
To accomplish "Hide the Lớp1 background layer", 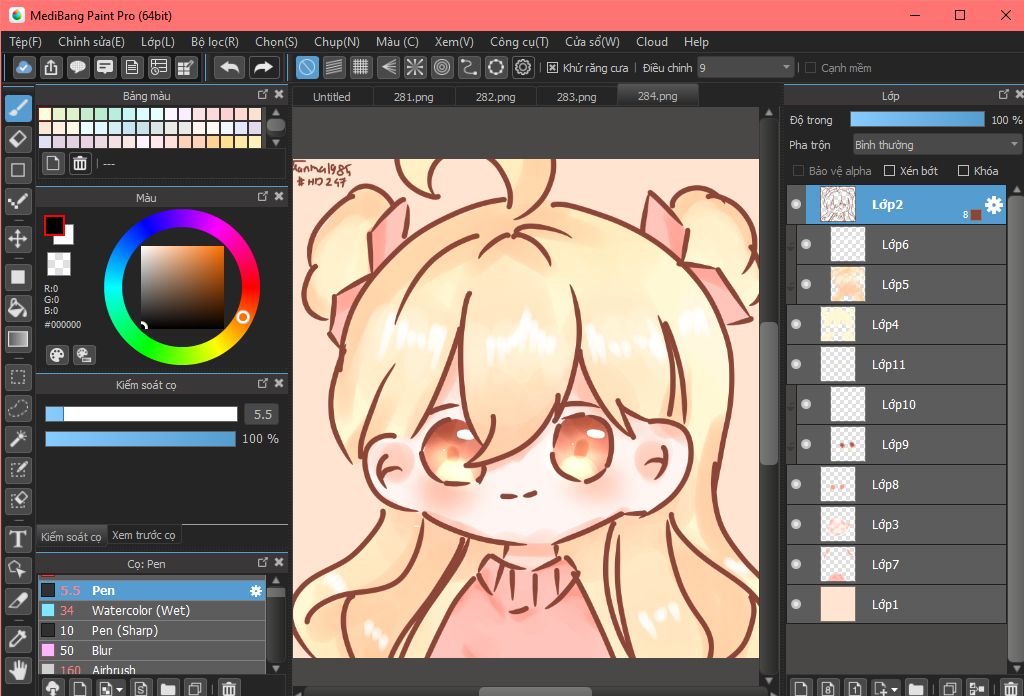I will [795, 605].
